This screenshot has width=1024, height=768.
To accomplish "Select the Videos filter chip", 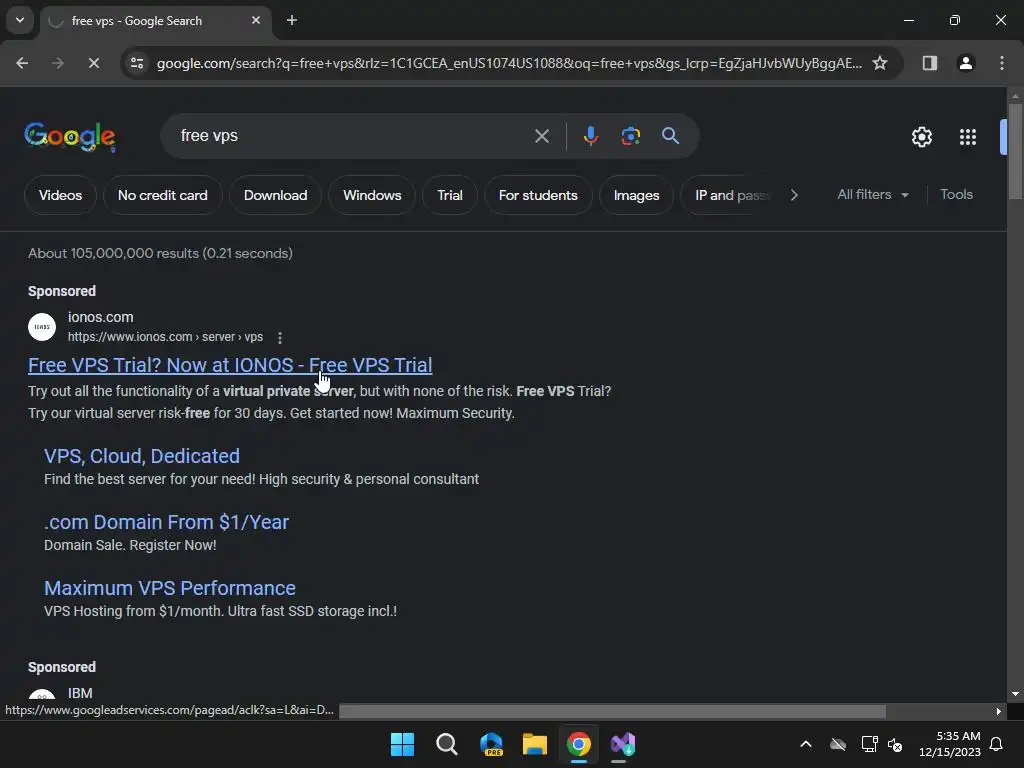I will pyautogui.click(x=60, y=195).
